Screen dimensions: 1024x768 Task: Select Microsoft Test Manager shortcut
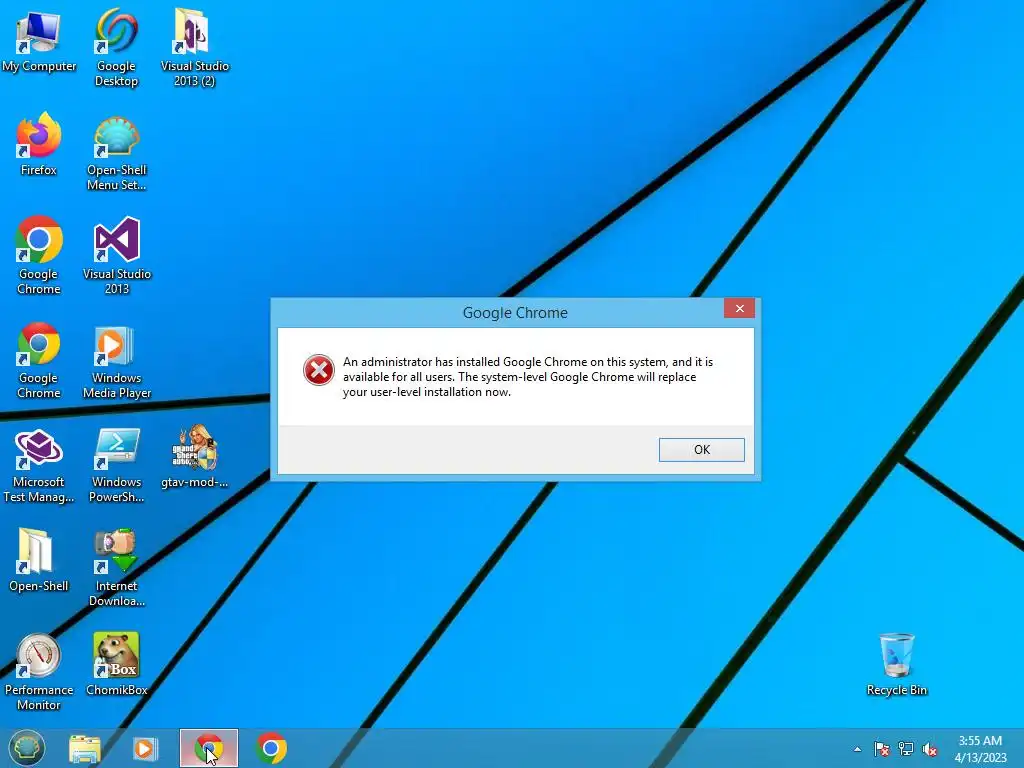click(39, 466)
